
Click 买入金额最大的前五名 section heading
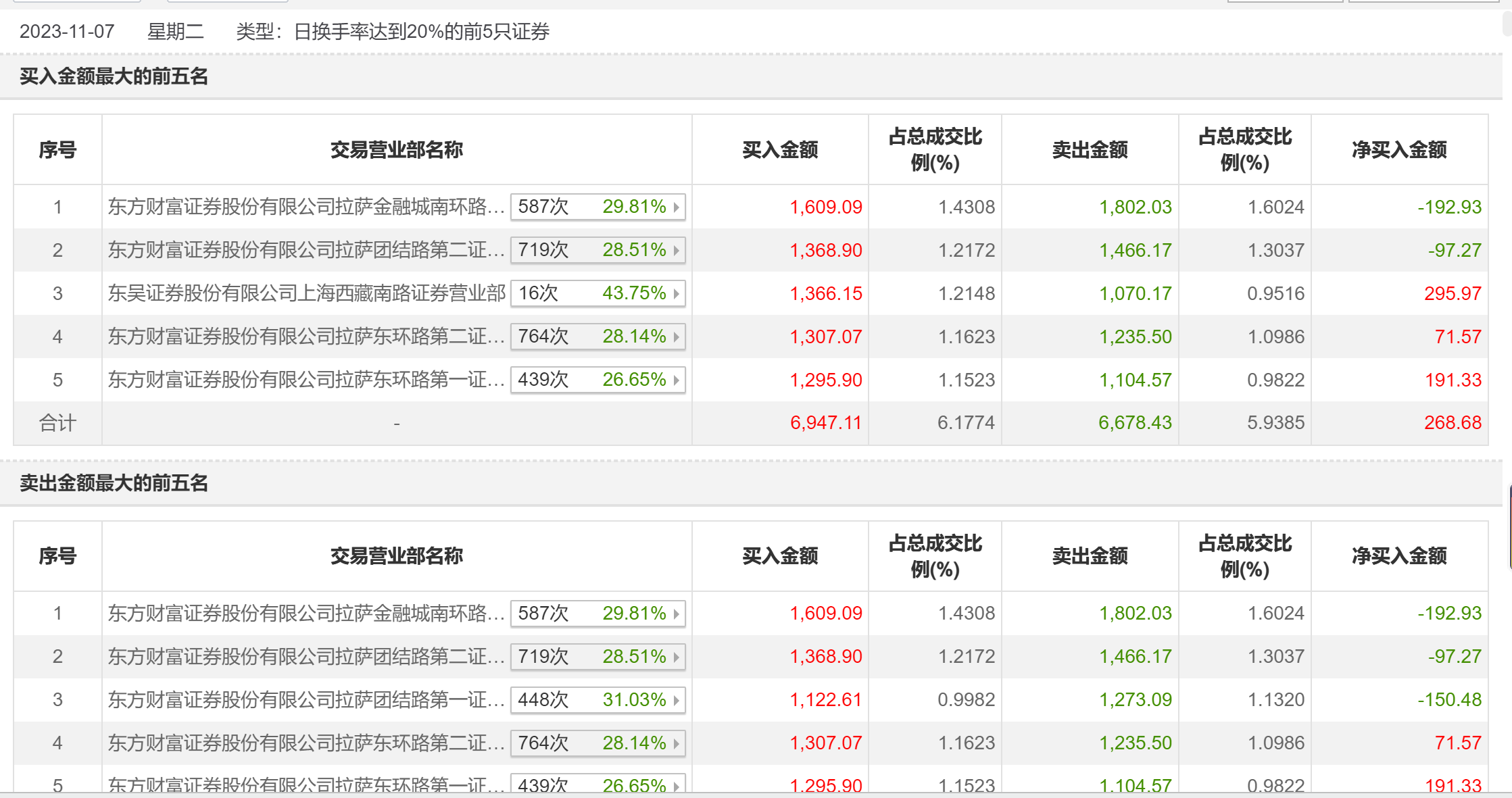tap(114, 76)
